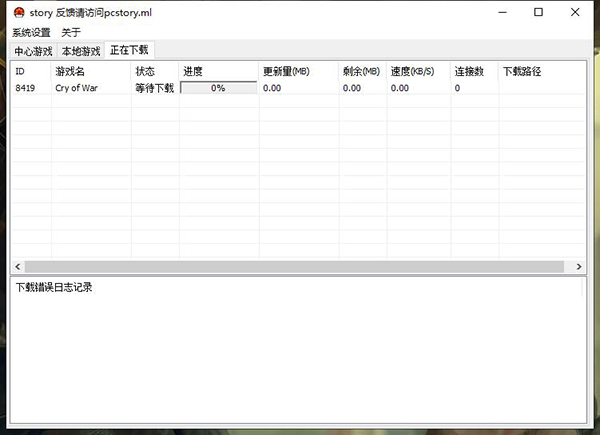Switch to the 中心游戏 tab

(33, 51)
